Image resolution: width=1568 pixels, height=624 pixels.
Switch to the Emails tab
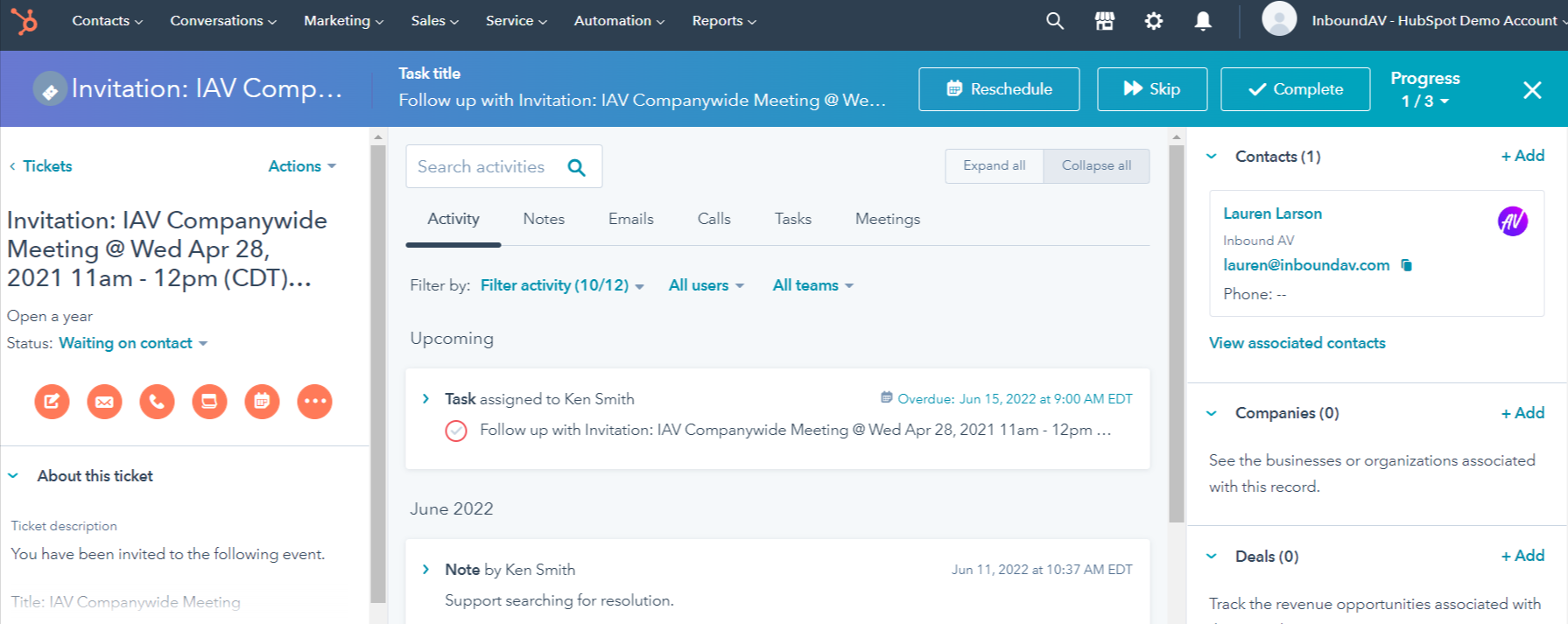[631, 219]
